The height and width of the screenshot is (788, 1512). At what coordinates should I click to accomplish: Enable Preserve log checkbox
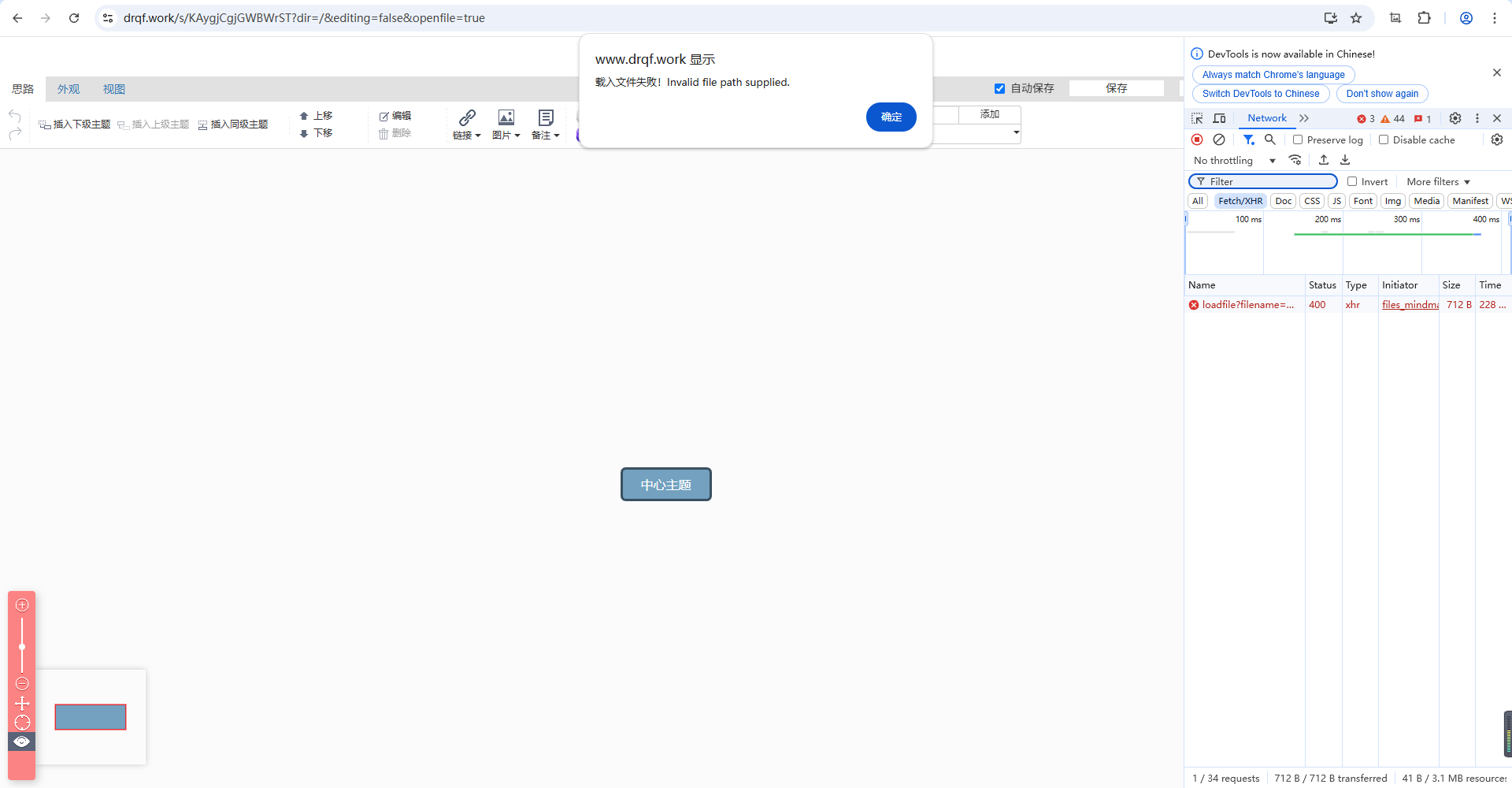[1298, 139]
